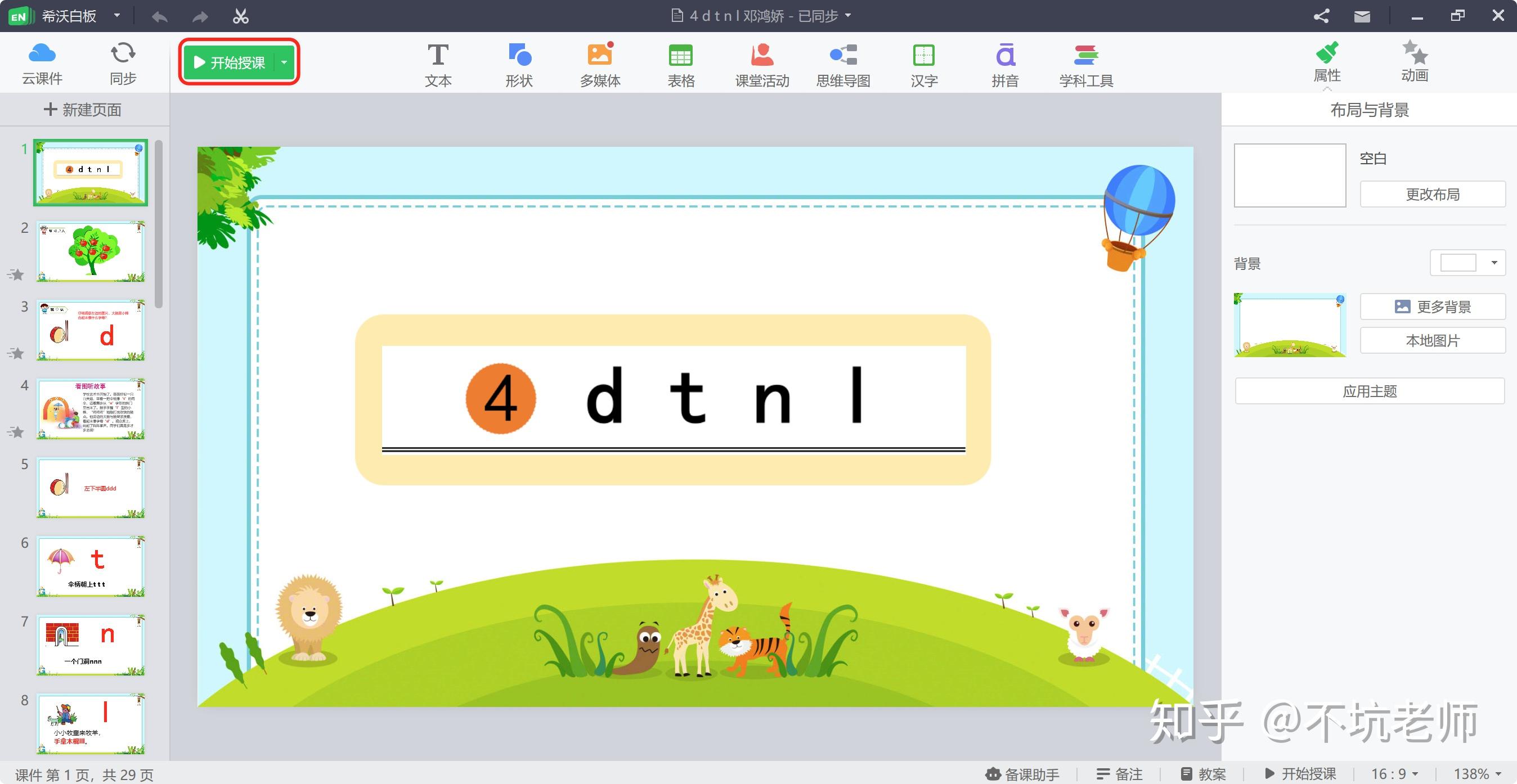Insert a 文本 text box
The image size is (1517, 784).
click(x=438, y=65)
